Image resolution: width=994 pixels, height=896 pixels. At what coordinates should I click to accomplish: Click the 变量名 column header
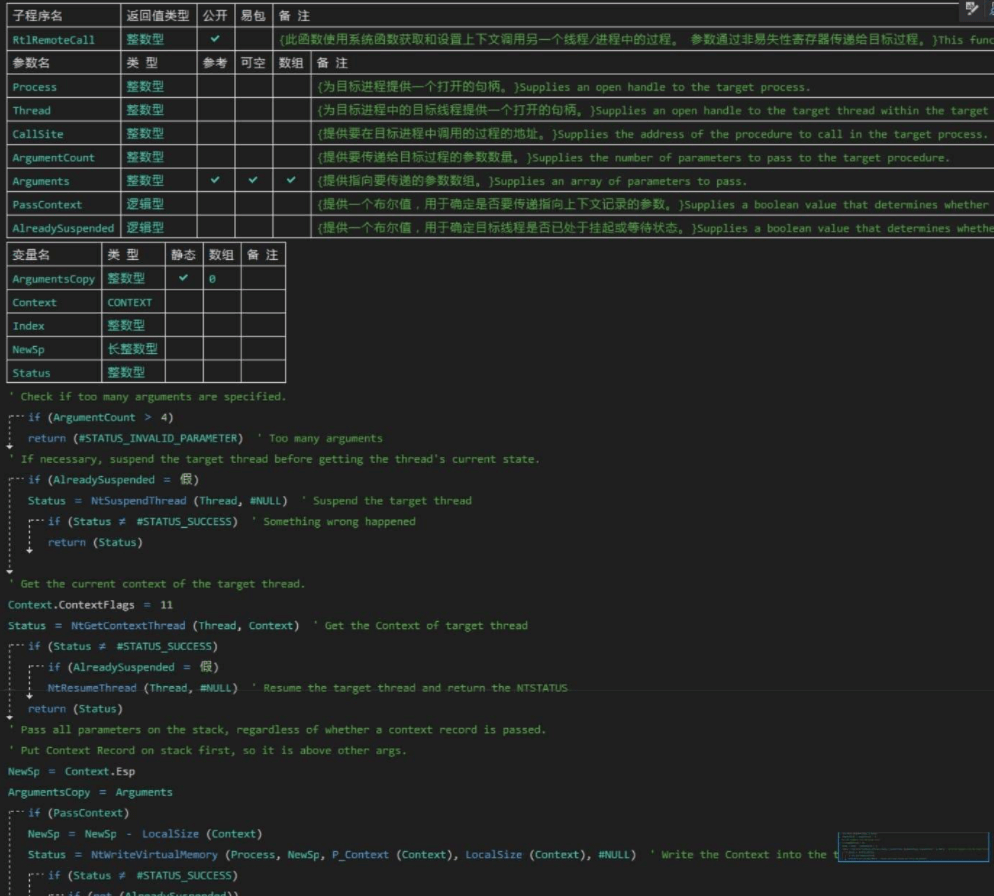point(31,255)
